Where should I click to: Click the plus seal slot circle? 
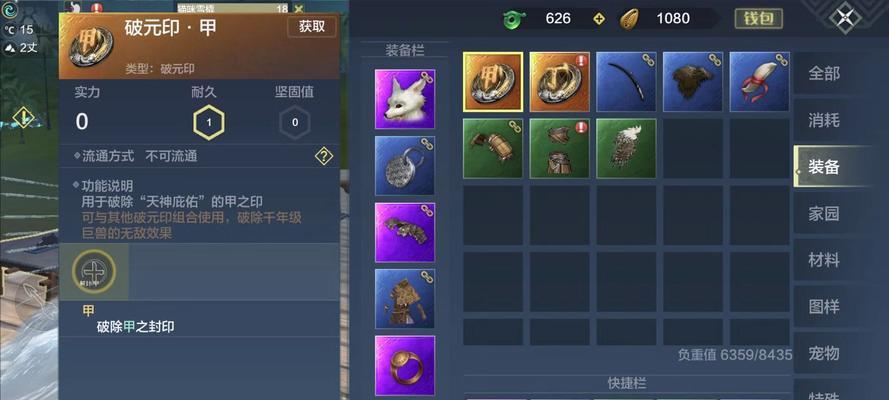click(x=94, y=271)
